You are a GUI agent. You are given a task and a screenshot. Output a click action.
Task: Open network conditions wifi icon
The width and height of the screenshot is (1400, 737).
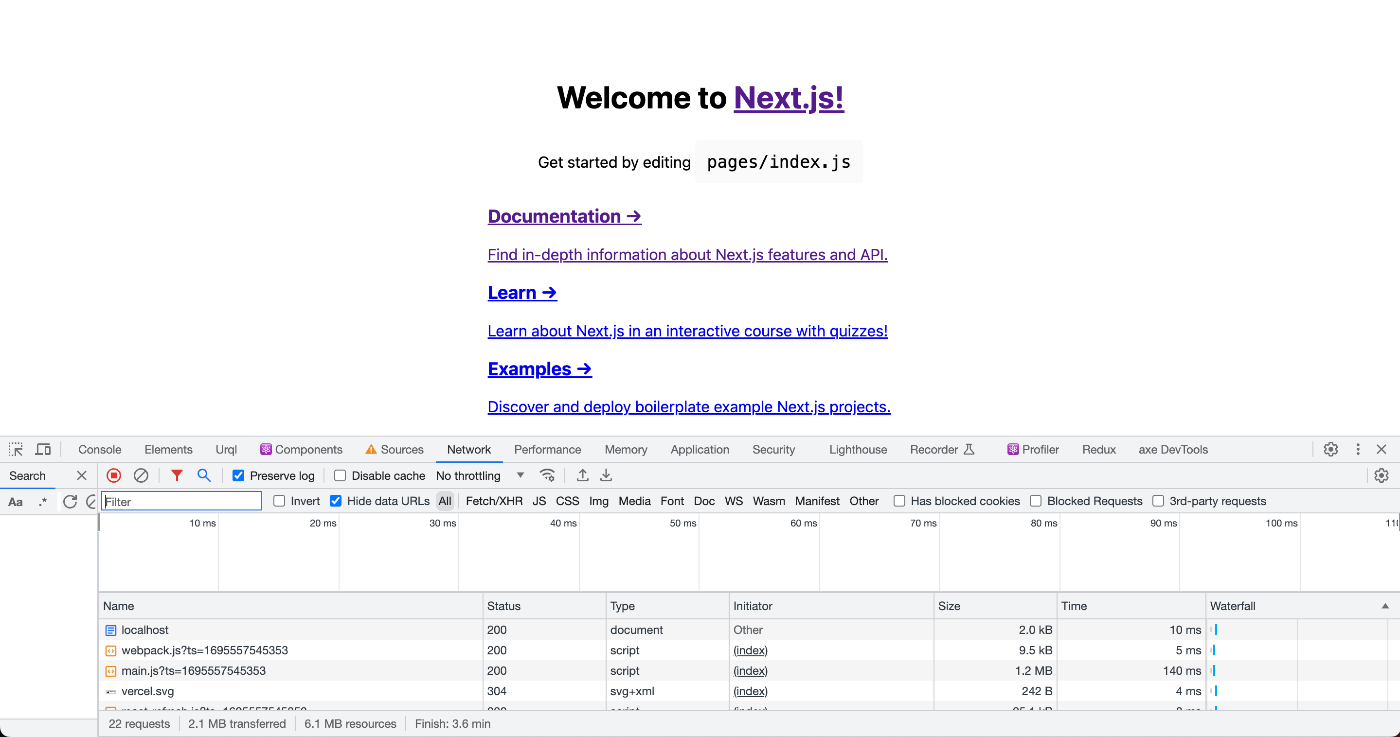click(x=547, y=475)
